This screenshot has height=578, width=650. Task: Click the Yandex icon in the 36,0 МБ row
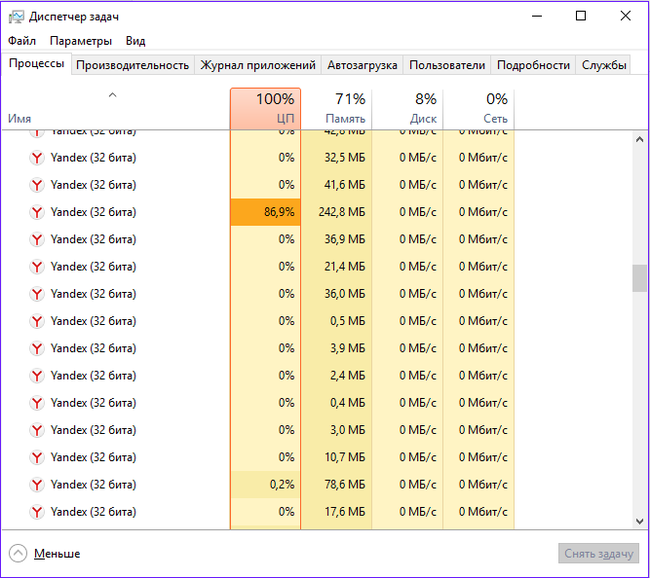(37, 294)
